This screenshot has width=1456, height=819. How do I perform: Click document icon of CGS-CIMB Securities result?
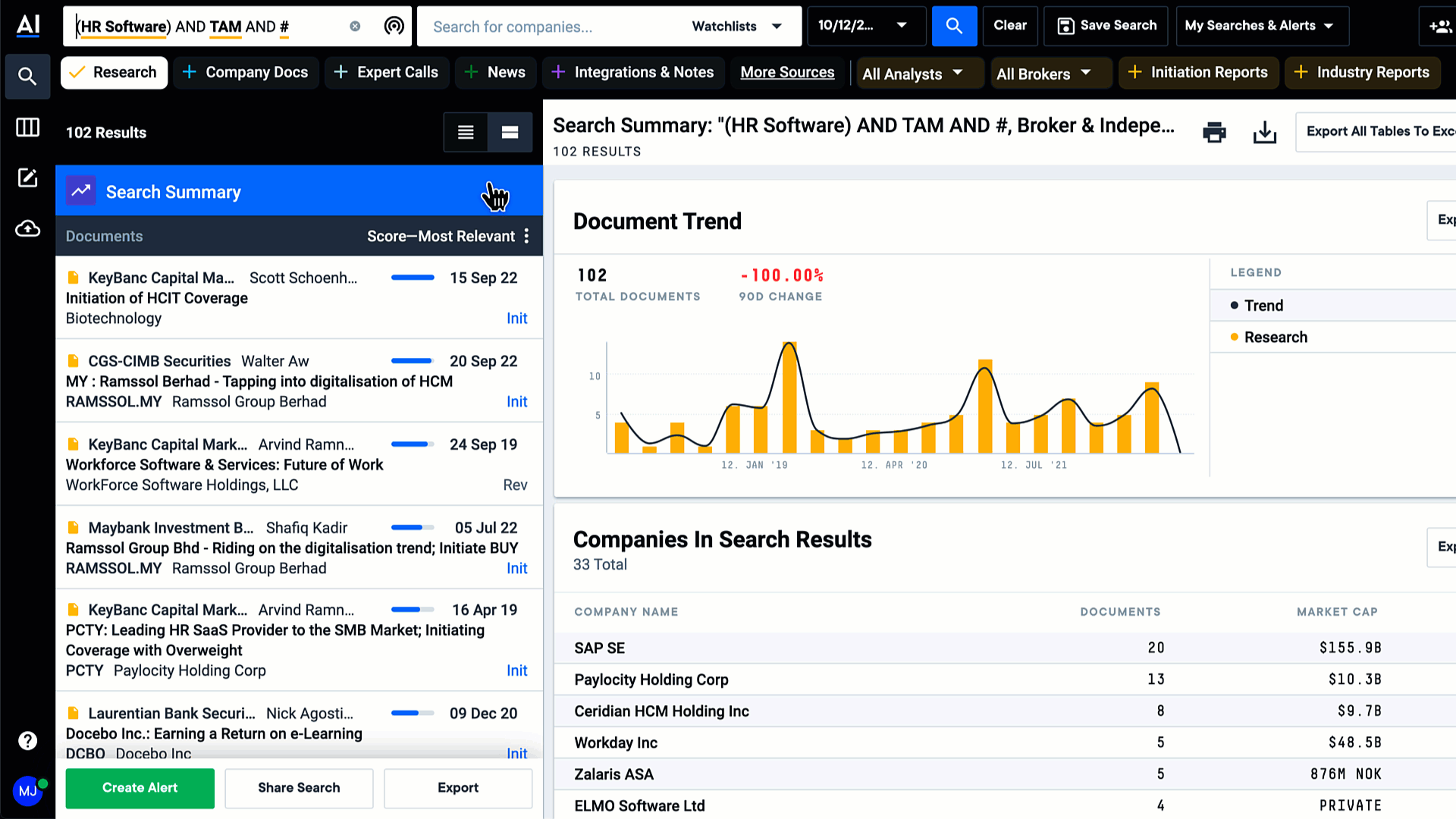click(x=74, y=361)
